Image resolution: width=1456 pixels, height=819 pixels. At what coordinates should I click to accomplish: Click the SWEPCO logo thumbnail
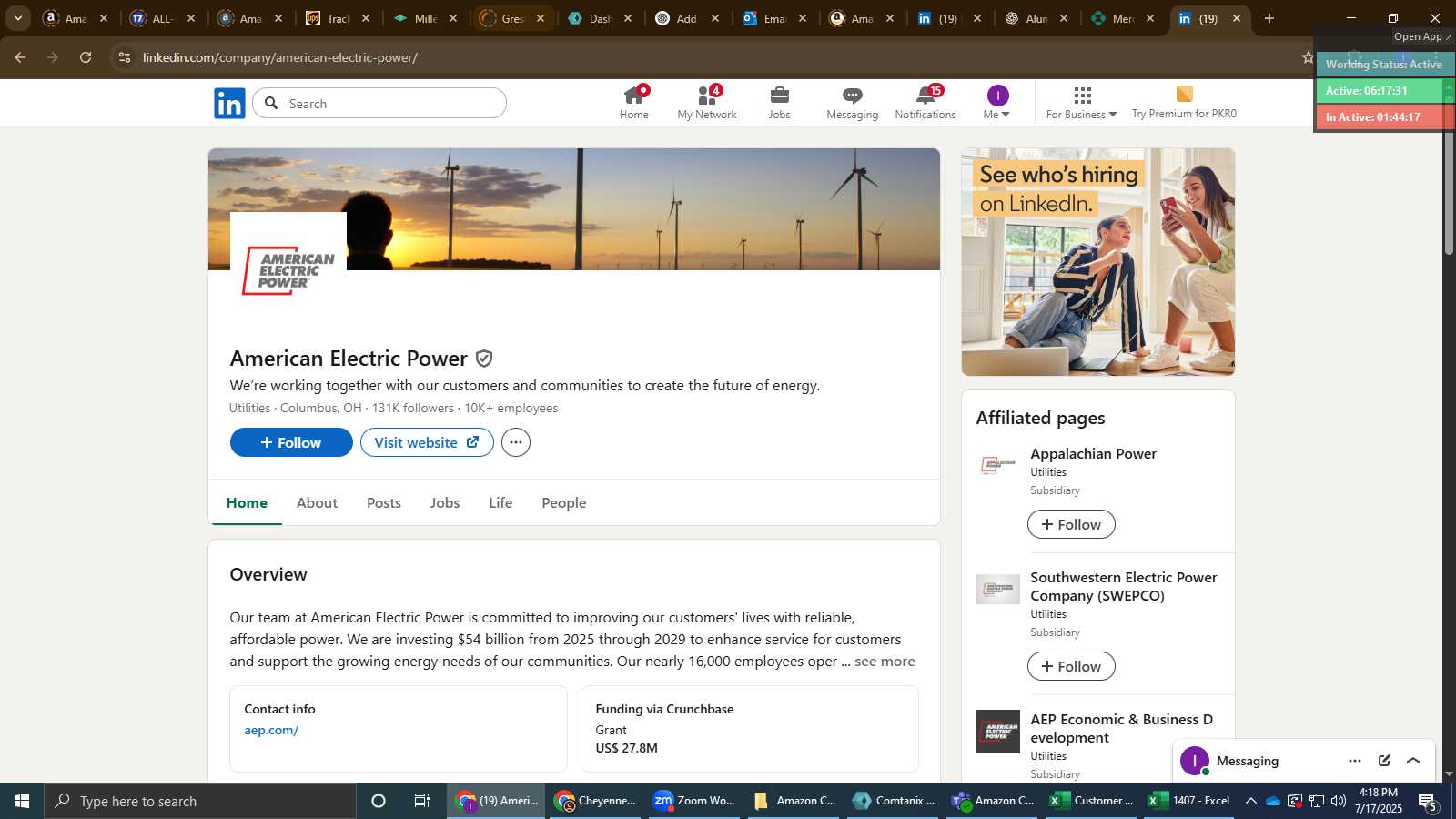point(998,590)
